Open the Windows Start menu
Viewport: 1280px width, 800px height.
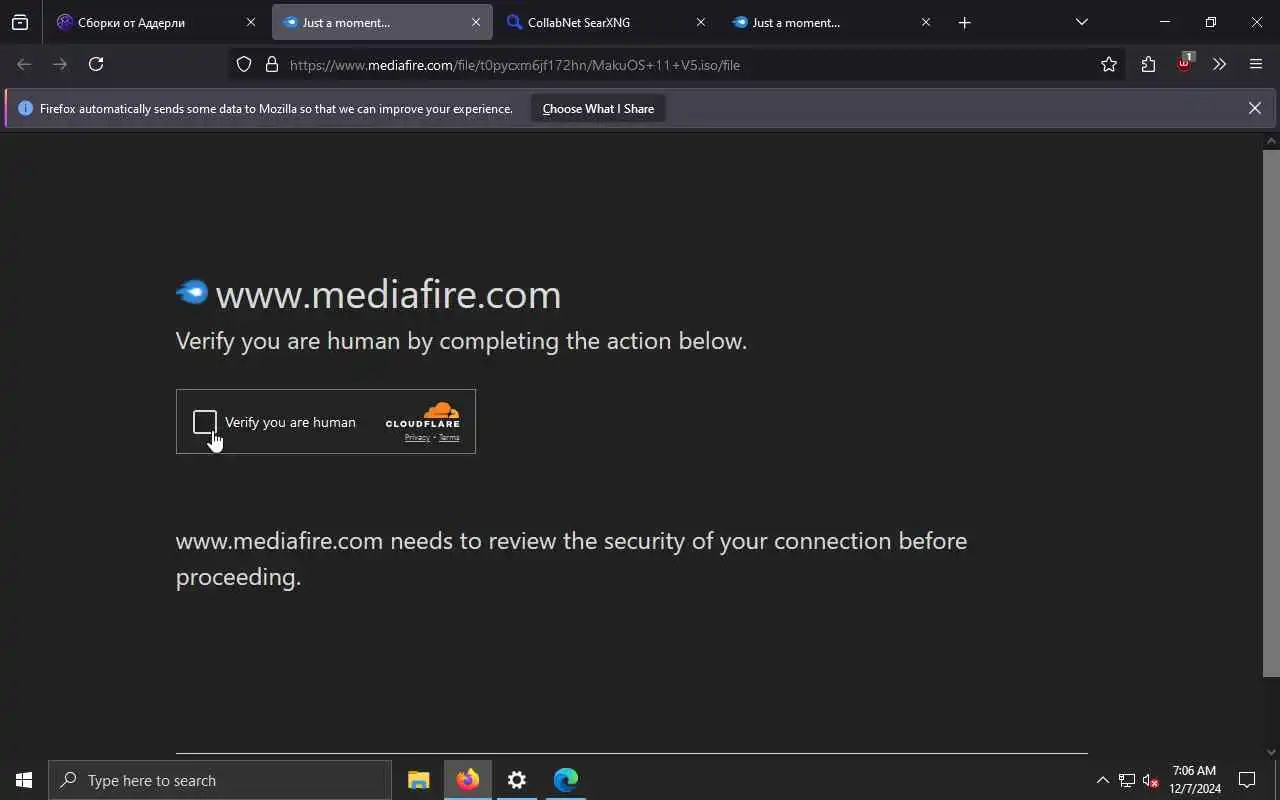(24, 780)
